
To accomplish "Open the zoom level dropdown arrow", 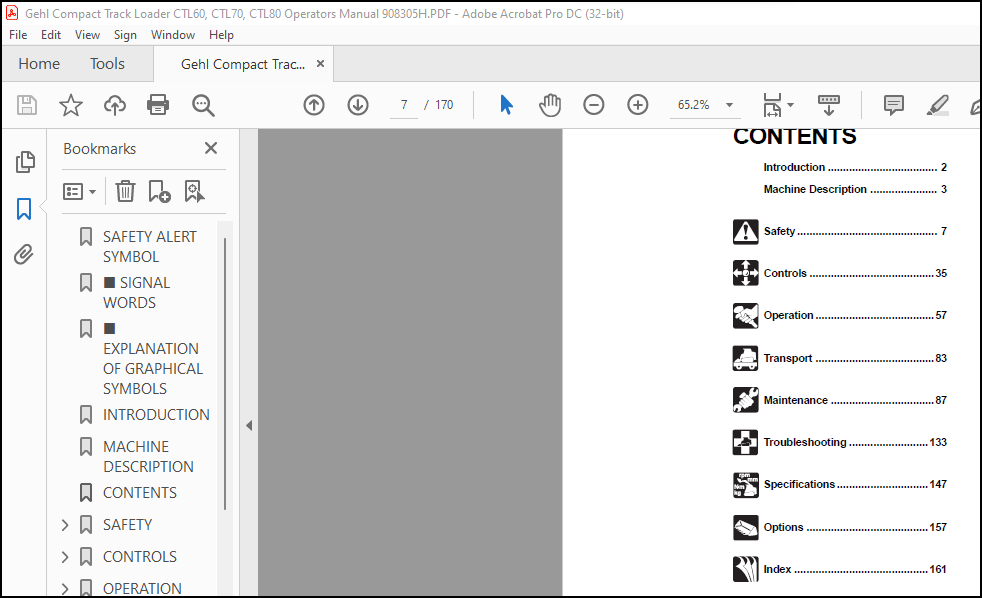I will click(x=729, y=105).
